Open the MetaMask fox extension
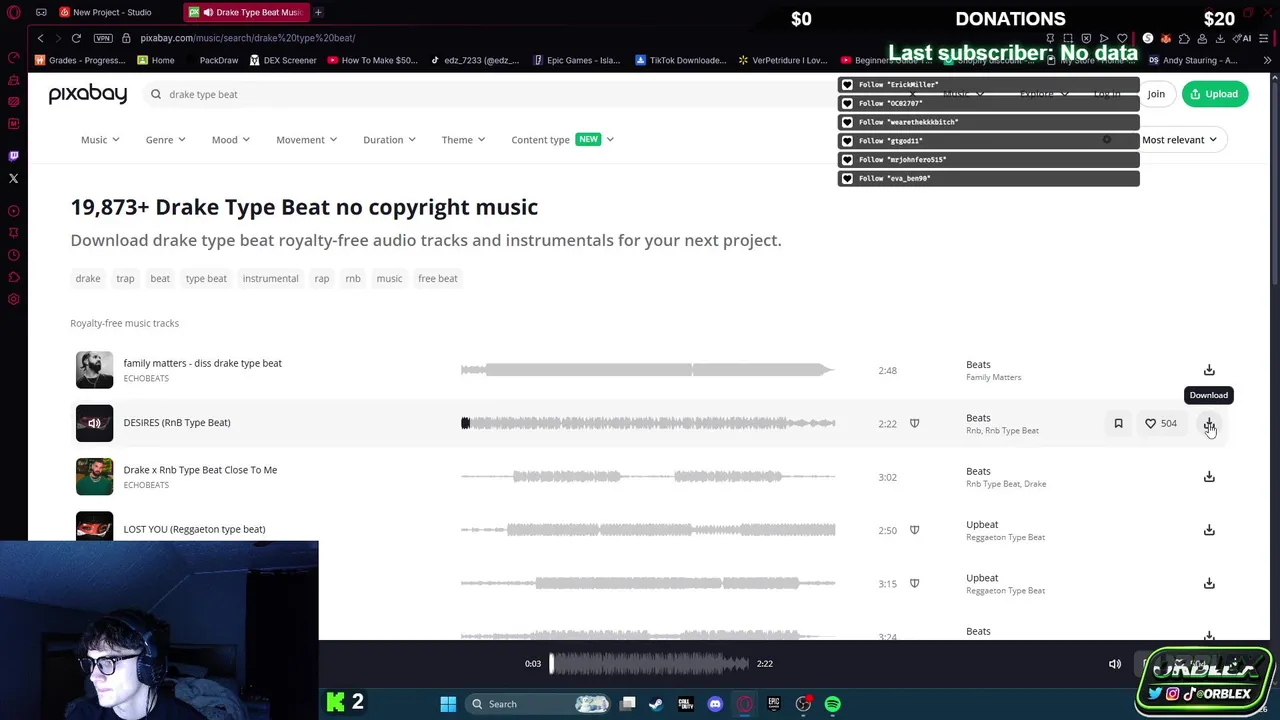 pos(1166,38)
